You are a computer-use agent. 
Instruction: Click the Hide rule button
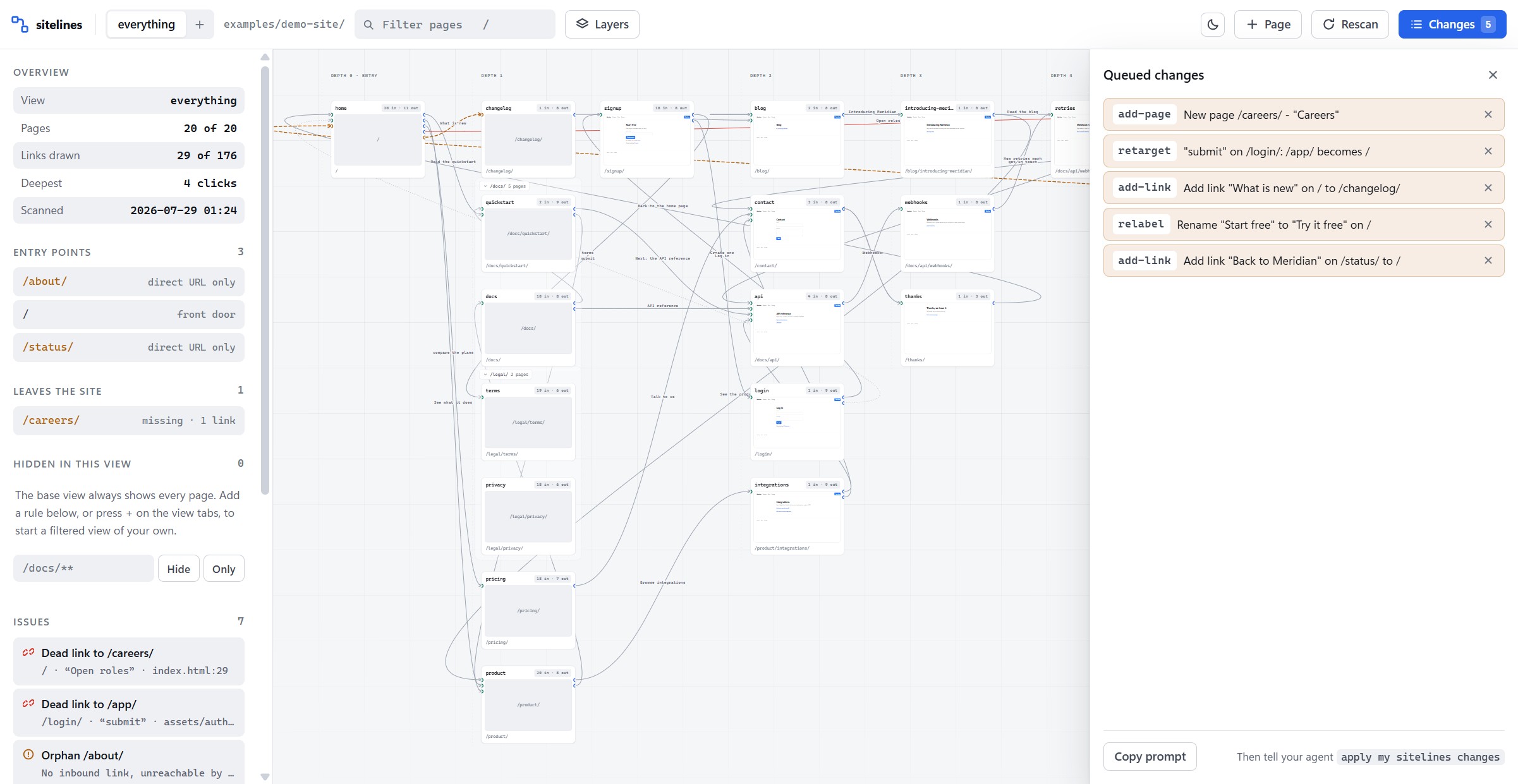pos(178,569)
